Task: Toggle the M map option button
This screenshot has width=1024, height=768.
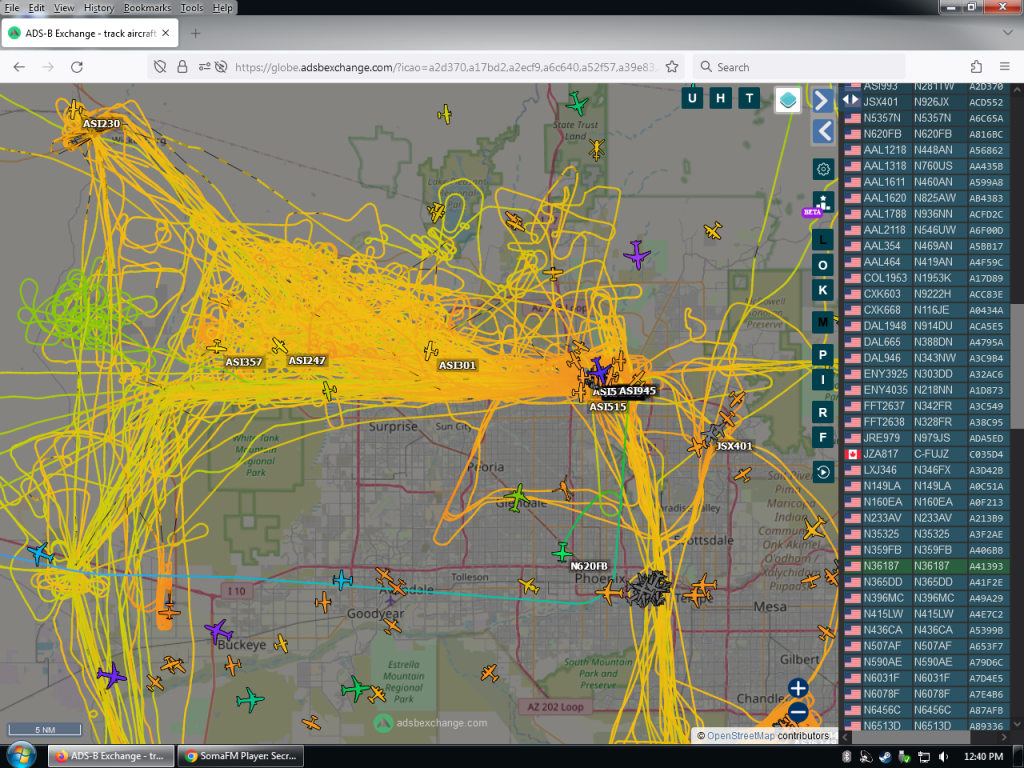Action: click(823, 322)
